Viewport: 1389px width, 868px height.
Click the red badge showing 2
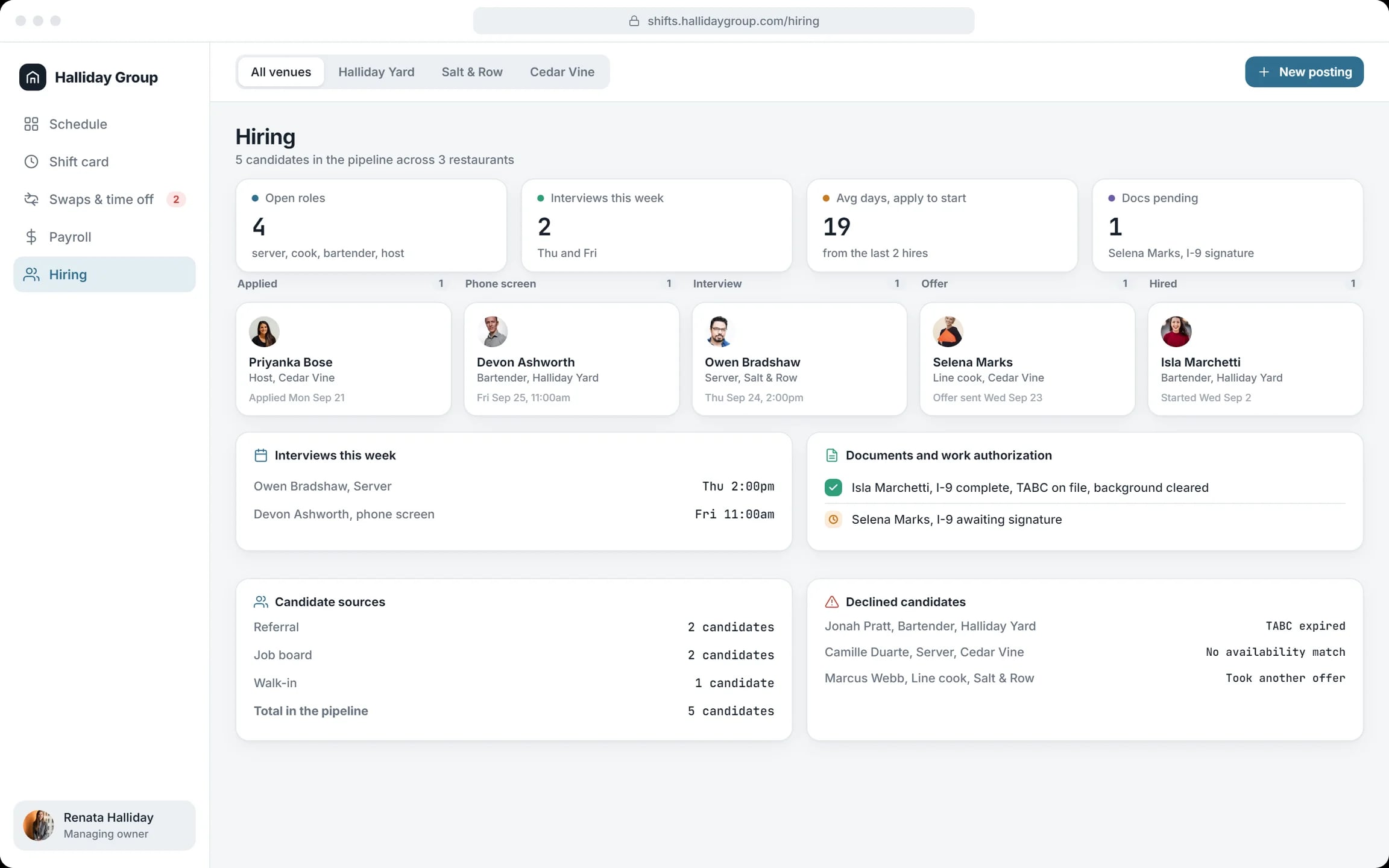[x=176, y=200]
